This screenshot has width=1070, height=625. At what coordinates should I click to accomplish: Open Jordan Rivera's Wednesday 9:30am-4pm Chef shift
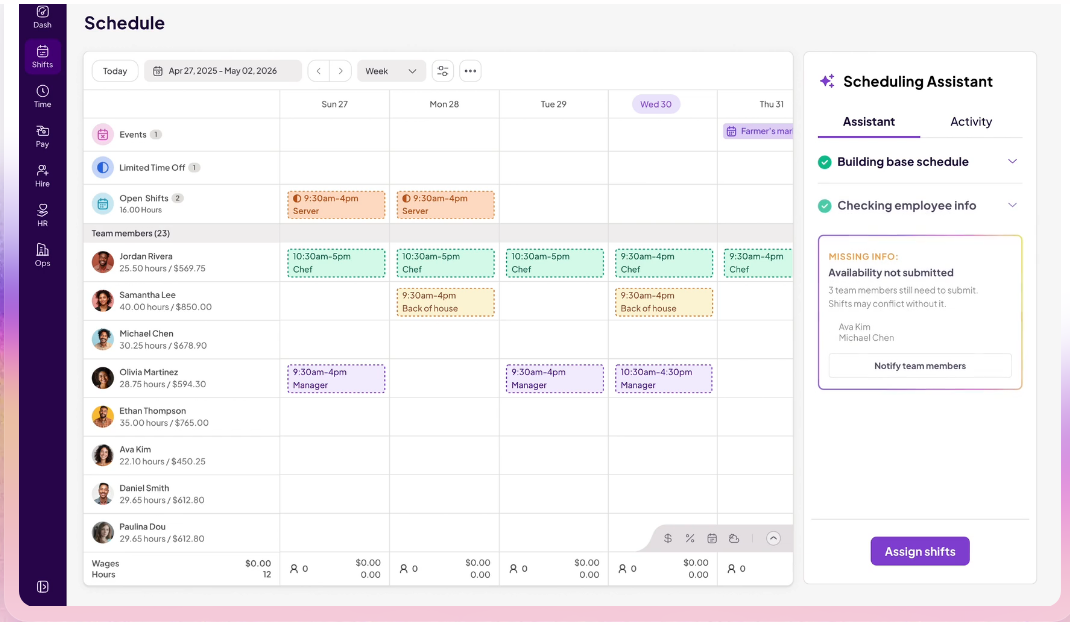click(664, 263)
